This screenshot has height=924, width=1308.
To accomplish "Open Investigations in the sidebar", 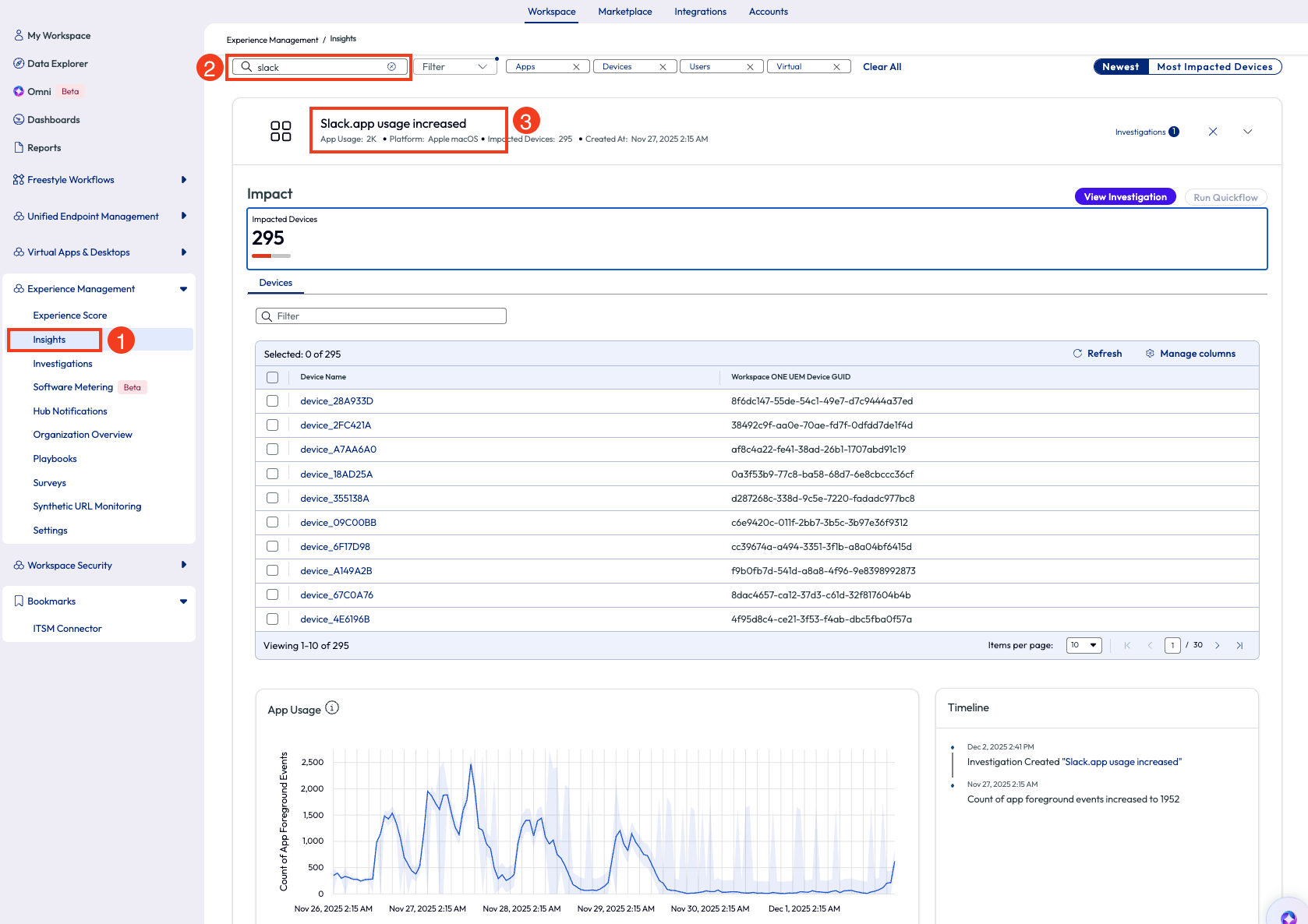I will tap(62, 364).
